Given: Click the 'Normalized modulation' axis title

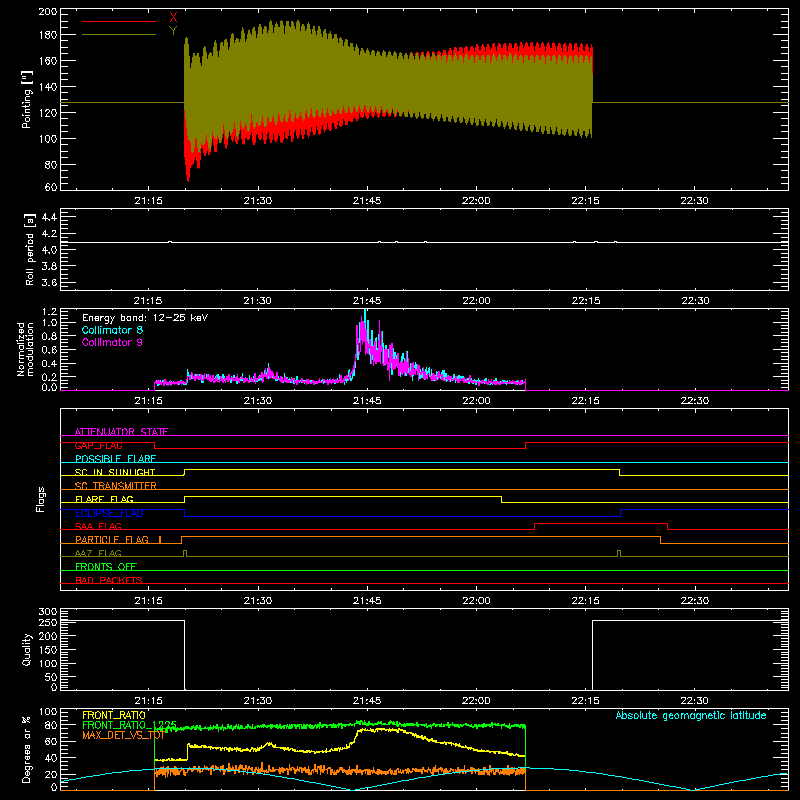Looking at the screenshot, I should pyautogui.click(x=25, y=349).
